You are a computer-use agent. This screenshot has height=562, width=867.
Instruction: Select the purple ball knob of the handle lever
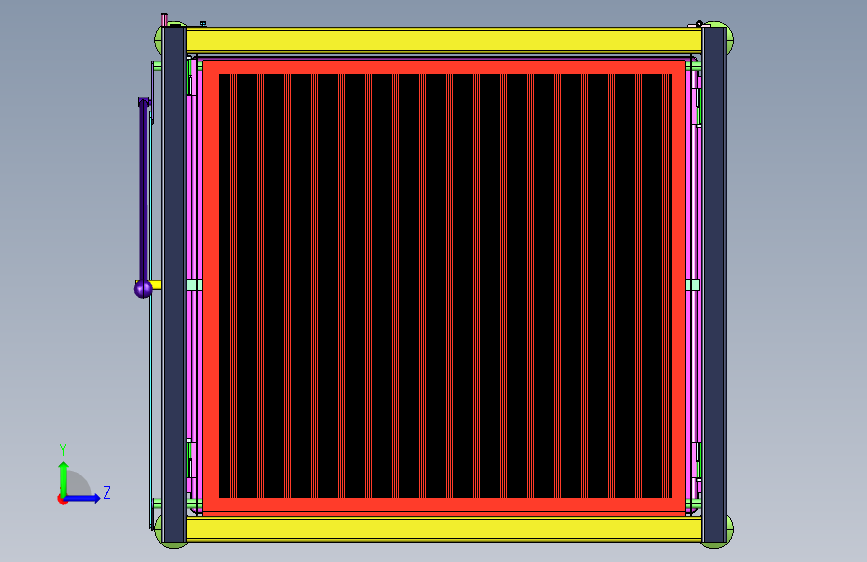pyautogui.click(x=143, y=289)
